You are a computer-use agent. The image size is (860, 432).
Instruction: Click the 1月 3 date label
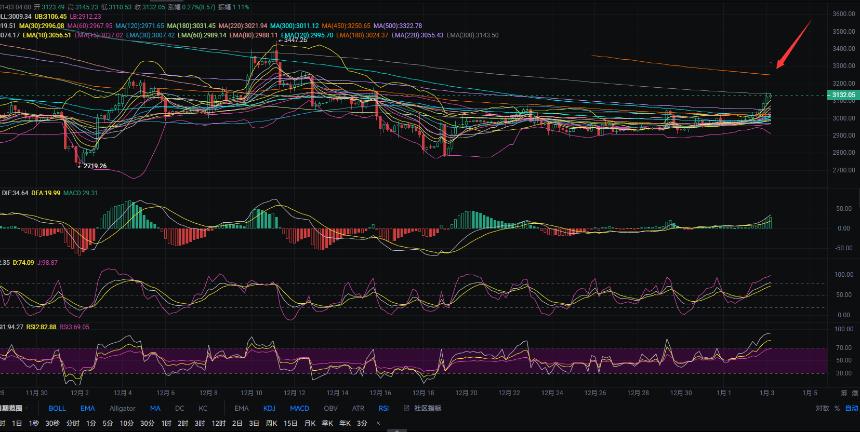[x=768, y=394]
